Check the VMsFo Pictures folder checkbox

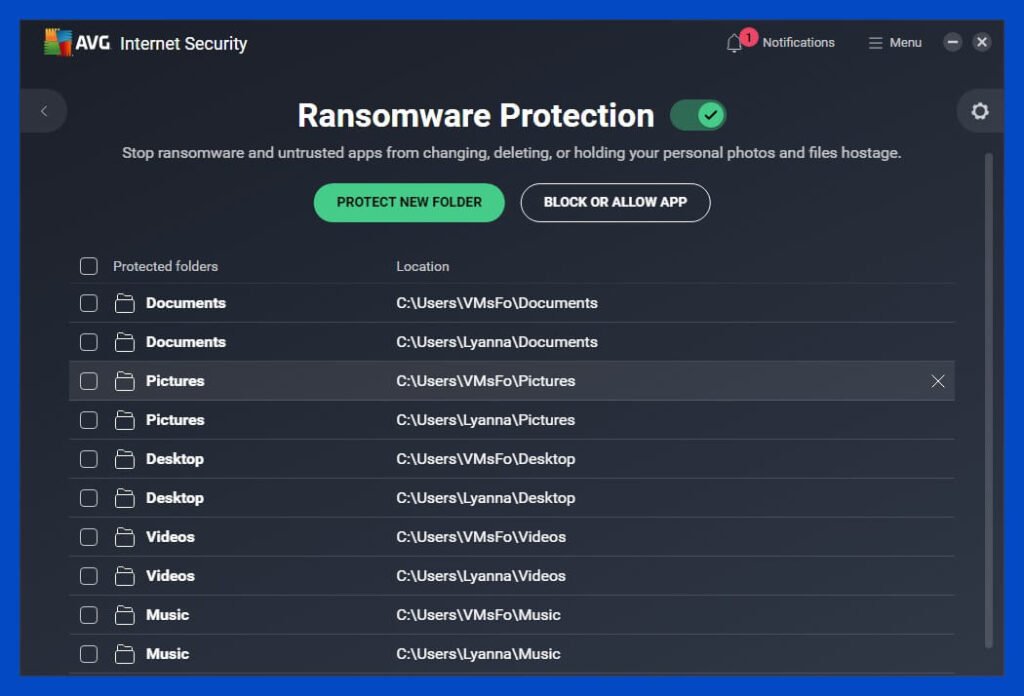pos(89,381)
